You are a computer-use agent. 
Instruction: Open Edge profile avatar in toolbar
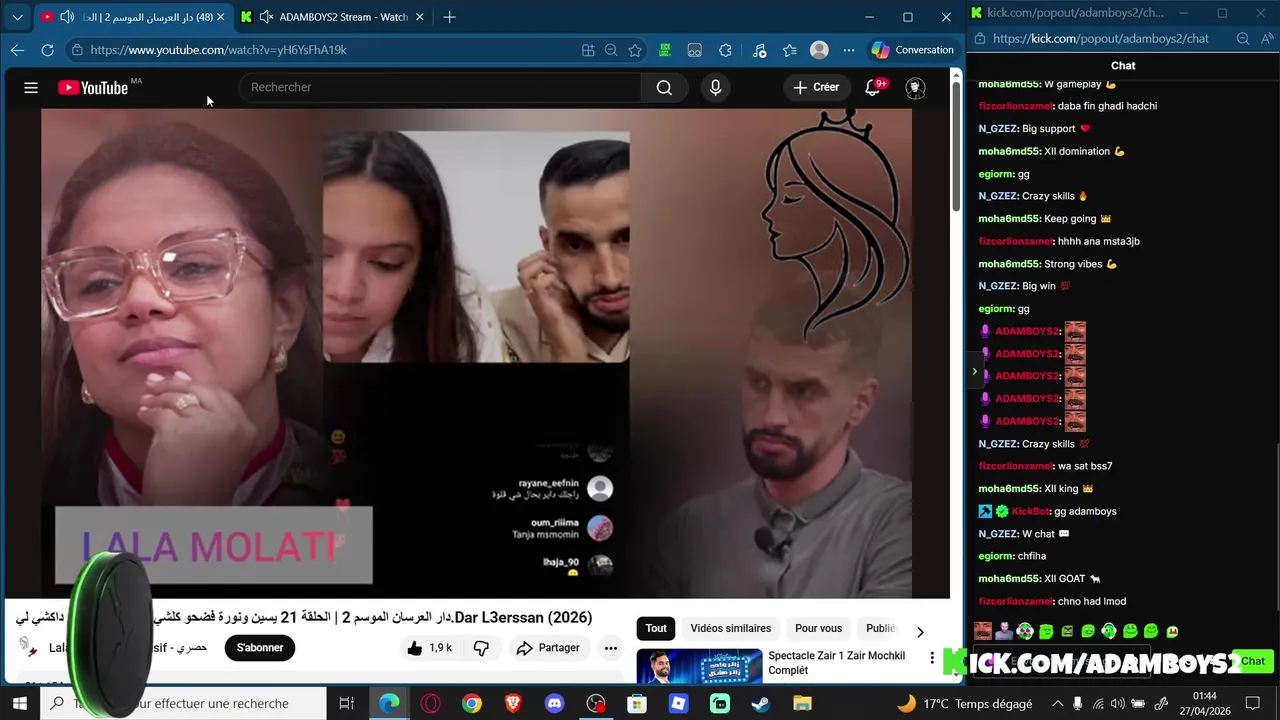click(819, 50)
